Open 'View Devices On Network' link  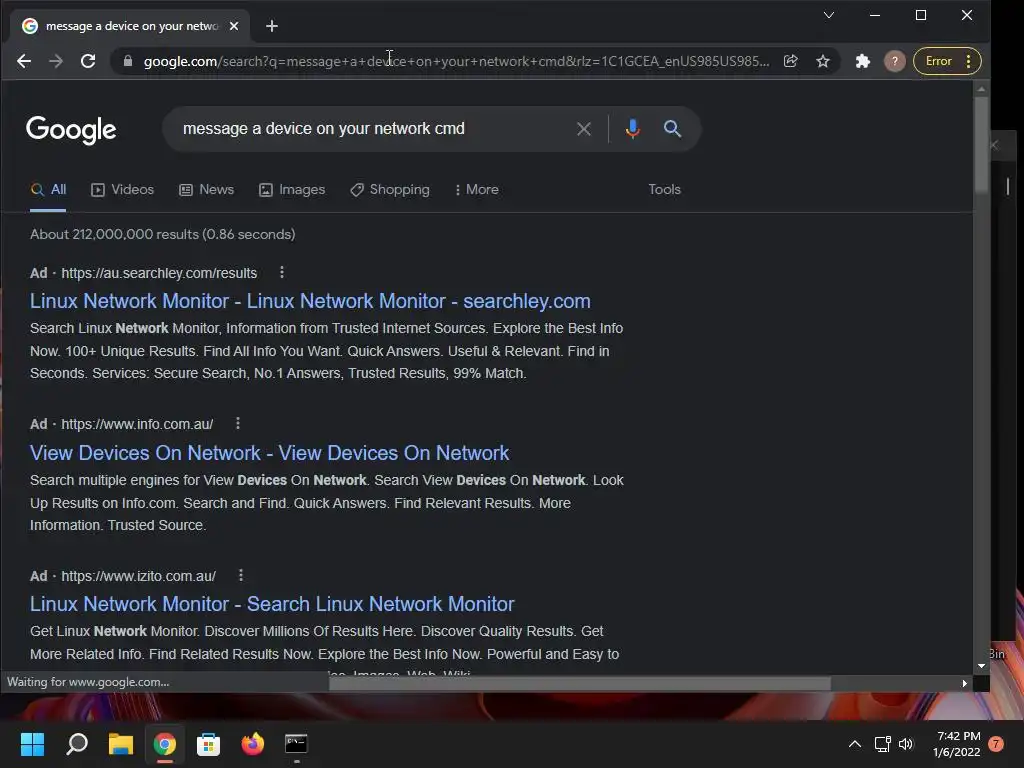pos(270,453)
